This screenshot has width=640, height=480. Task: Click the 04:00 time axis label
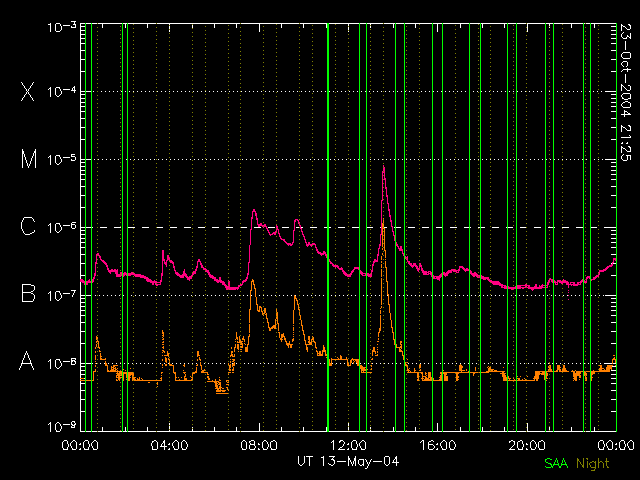click(169, 445)
